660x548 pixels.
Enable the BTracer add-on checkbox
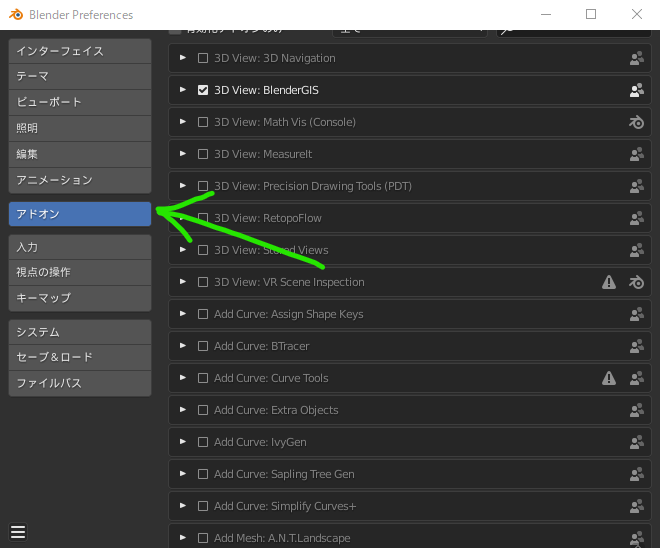tap(203, 346)
